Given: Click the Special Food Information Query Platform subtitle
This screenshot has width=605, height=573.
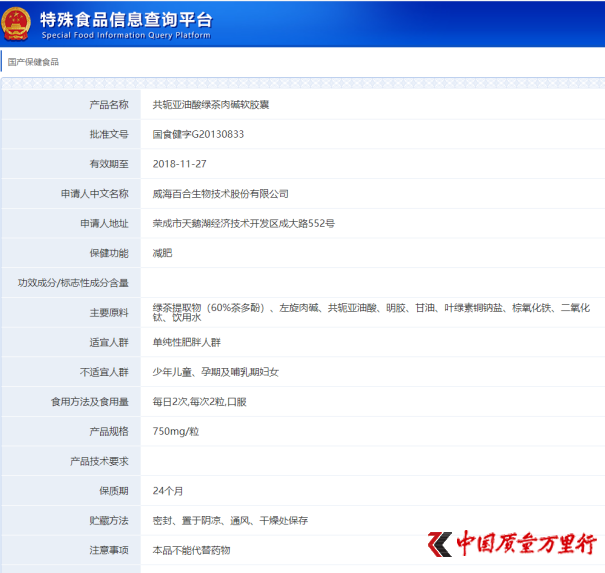Looking at the screenshot, I should click(126, 35).
